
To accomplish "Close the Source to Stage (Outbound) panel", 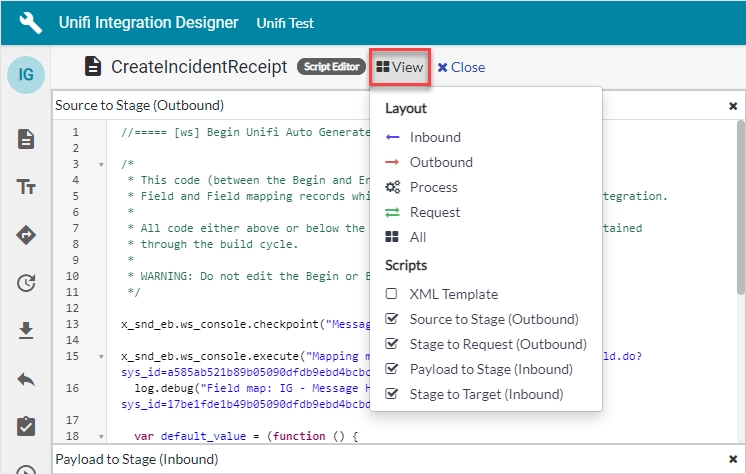I will (x=732, y=105).
